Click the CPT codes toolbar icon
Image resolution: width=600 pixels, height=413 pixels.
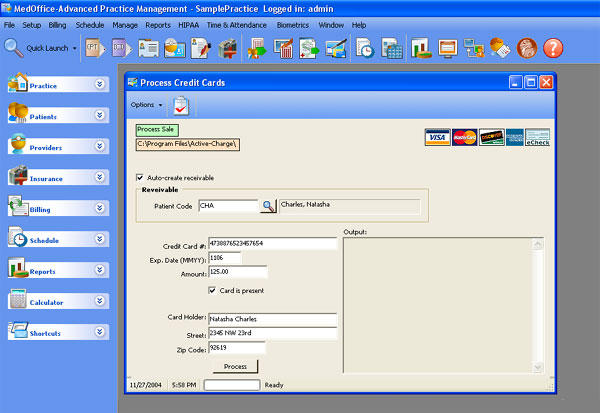point(94,47)
